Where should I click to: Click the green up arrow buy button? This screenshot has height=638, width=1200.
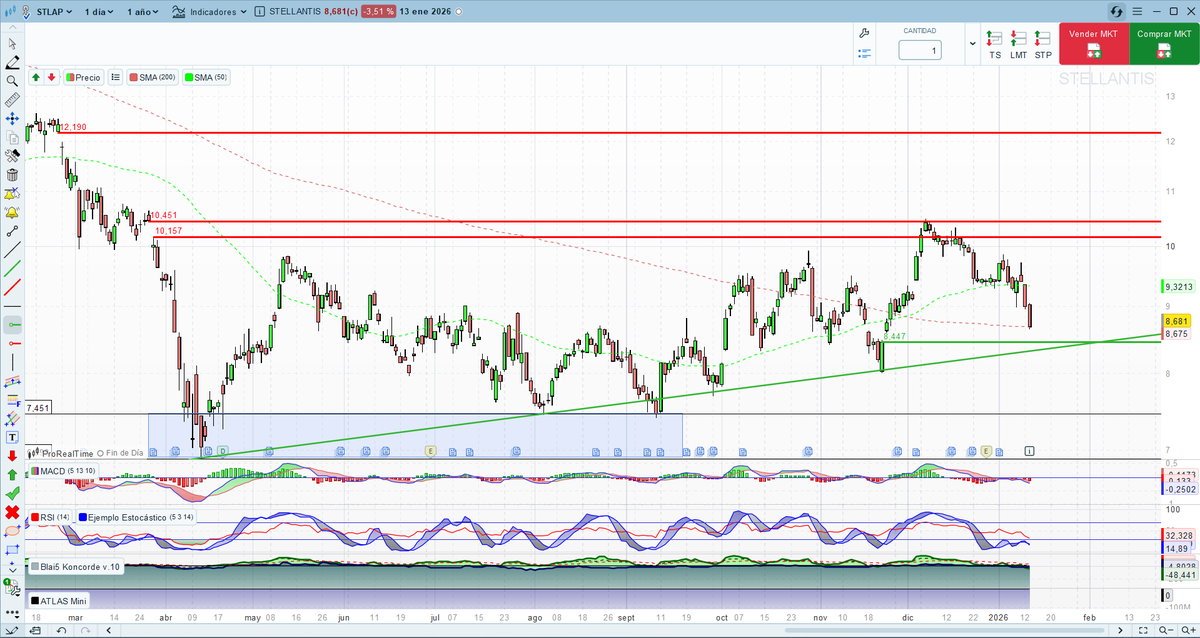[x=36, y=77]
